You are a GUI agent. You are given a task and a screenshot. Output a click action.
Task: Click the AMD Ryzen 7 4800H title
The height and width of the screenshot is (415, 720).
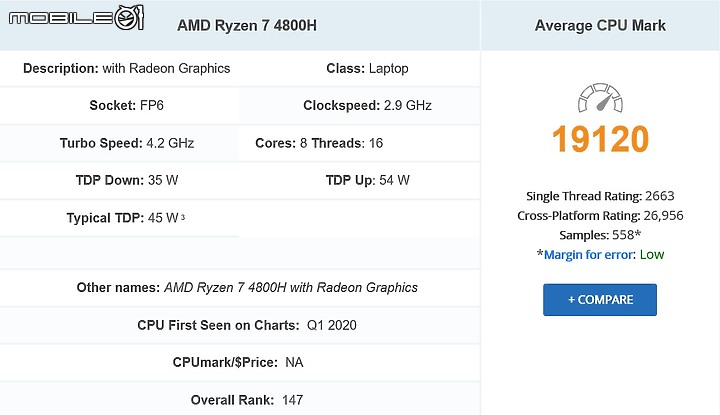[x=247, y=25]
